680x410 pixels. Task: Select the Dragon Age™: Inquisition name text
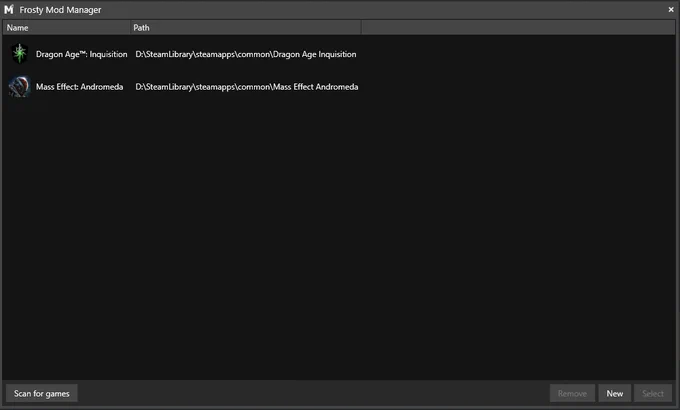(x=82, y=54)
